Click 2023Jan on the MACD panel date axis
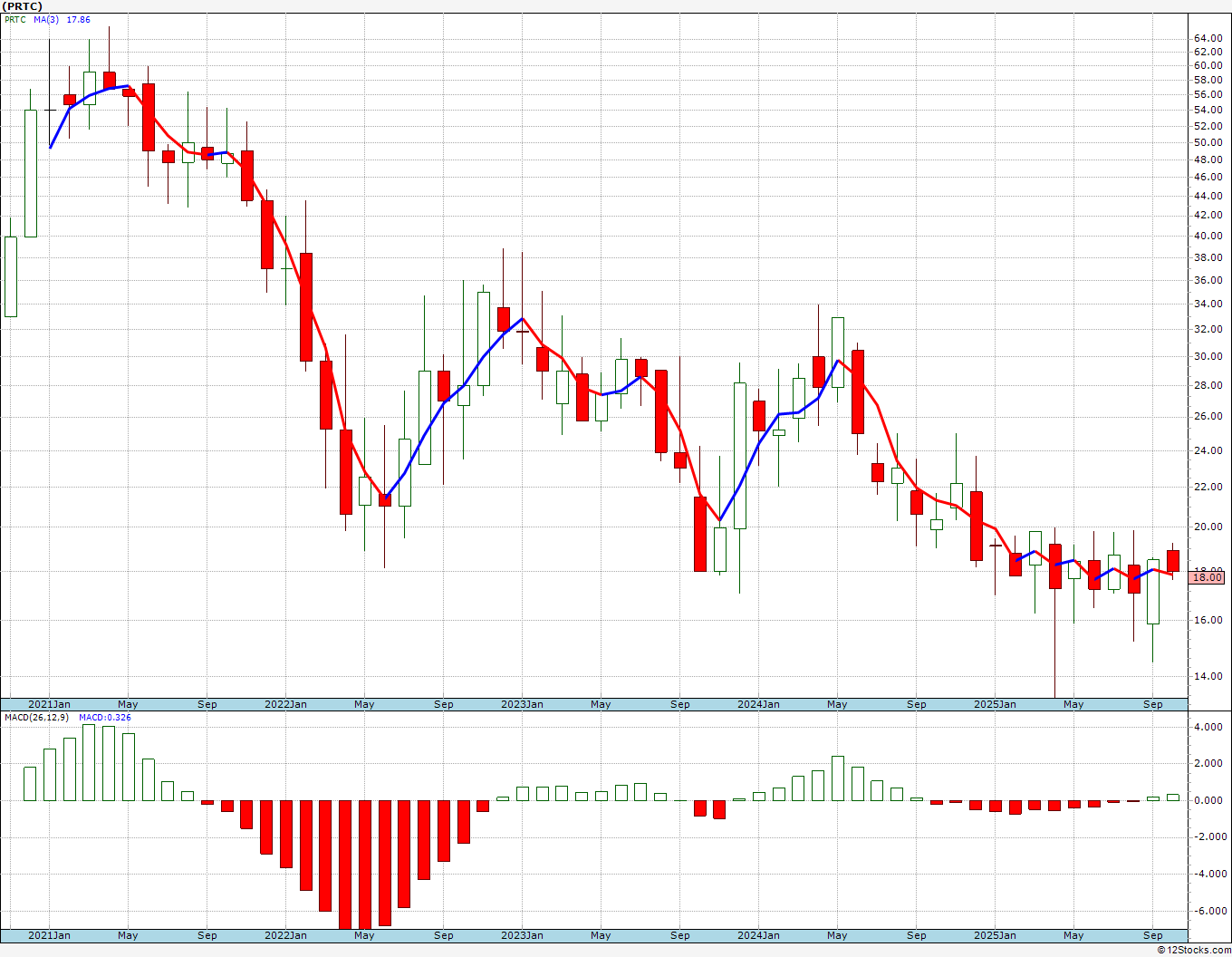The width and height of the screenshot is (1232, 957). tap(522, 935)
